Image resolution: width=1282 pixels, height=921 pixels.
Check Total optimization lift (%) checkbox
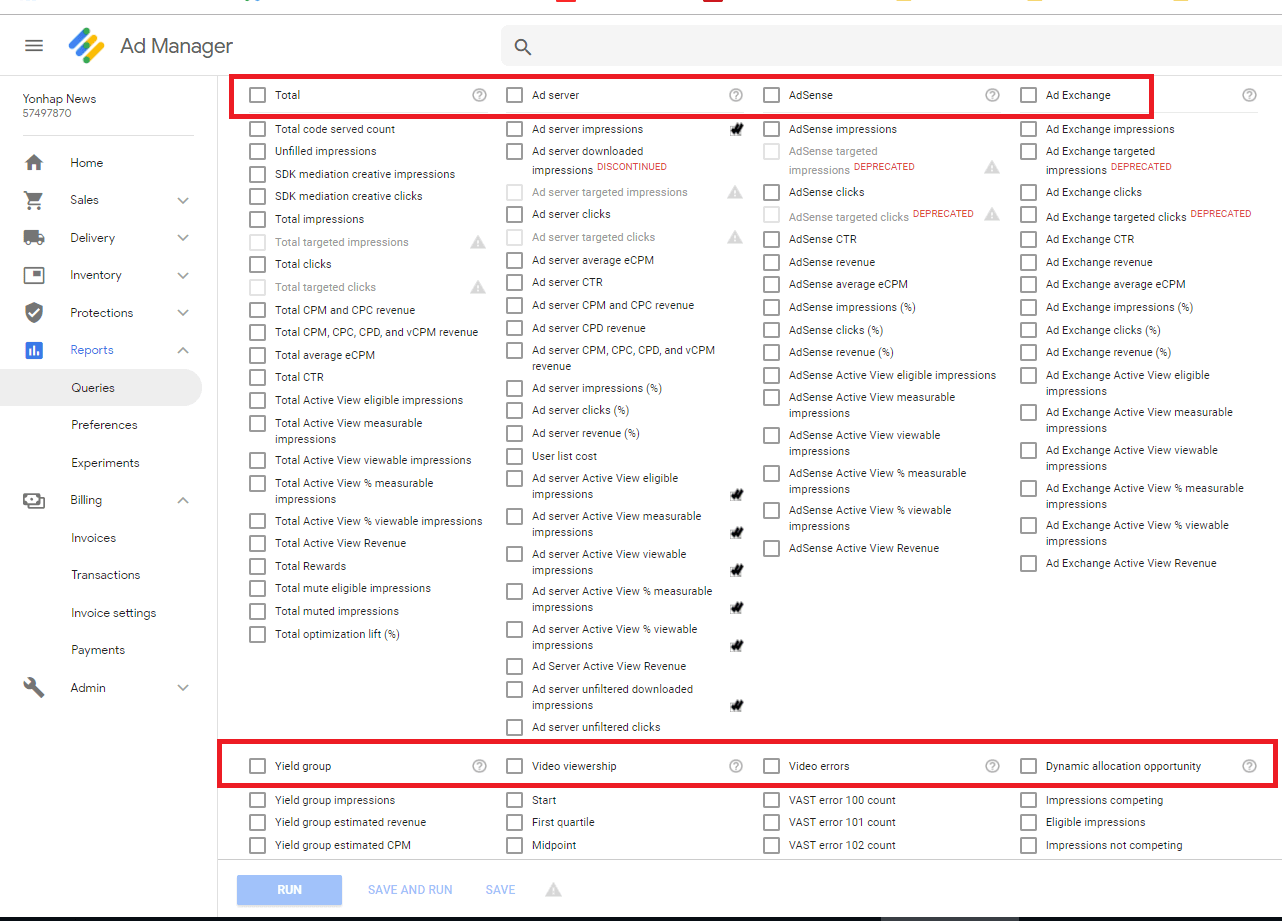click(x=258, y=634)
